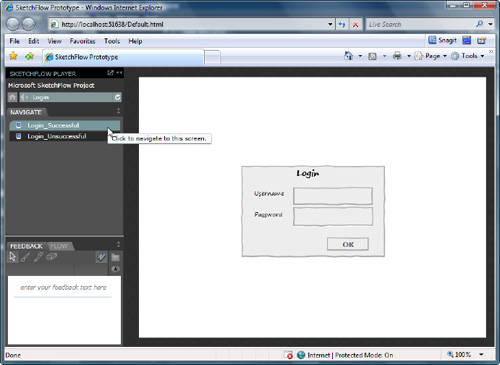
Task: Select the feedback arrow selection tool
Action: 12,257
